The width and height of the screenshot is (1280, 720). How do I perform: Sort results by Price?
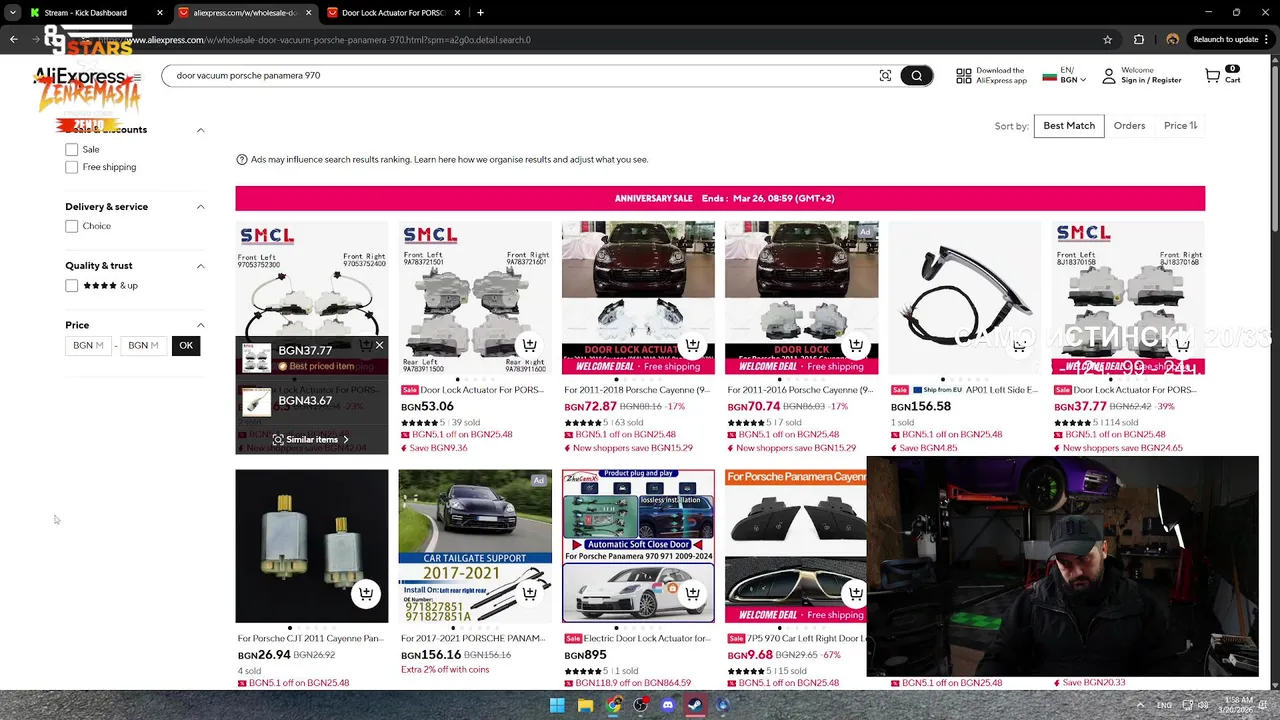[1180, 126]
